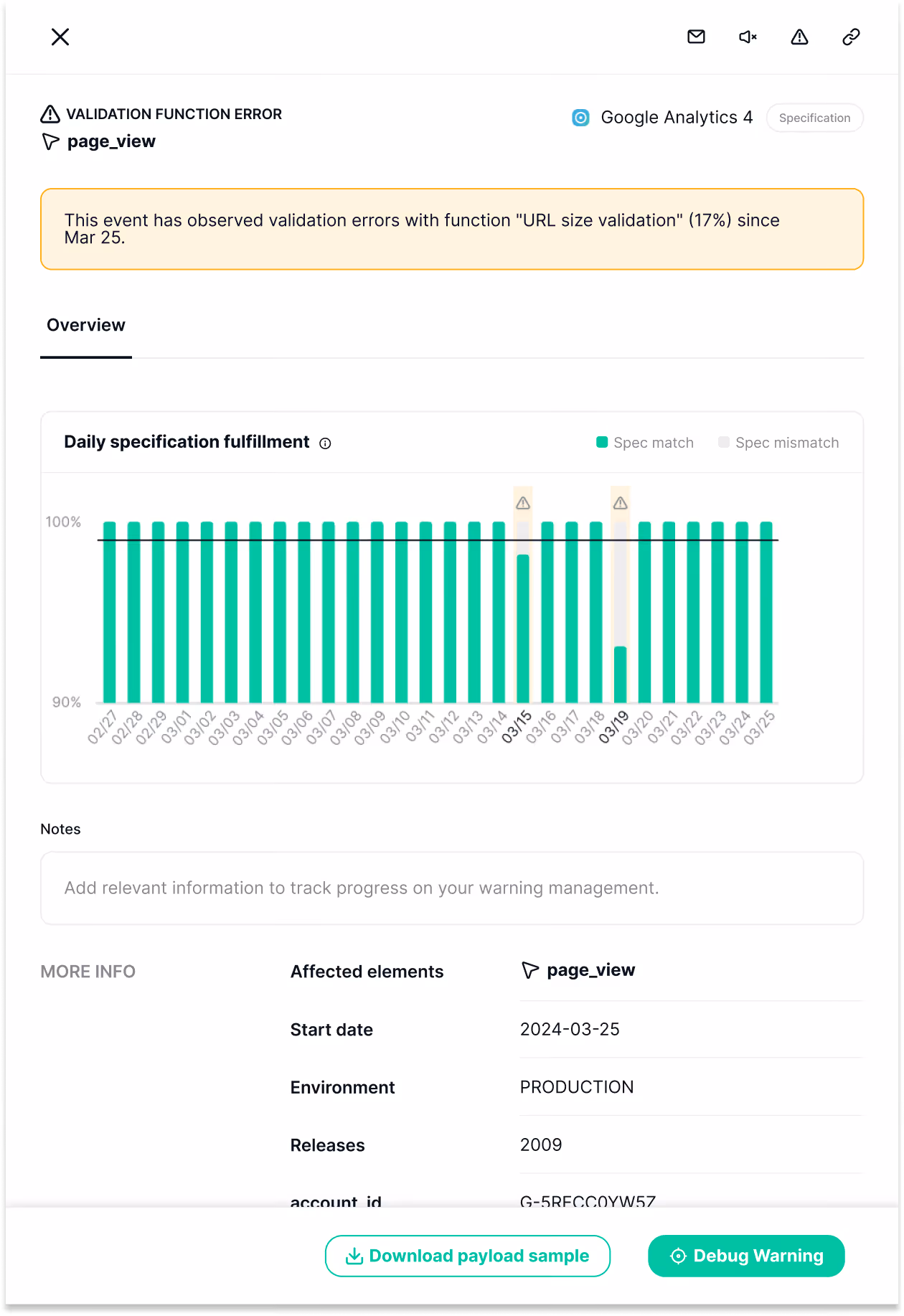Toggle the Spec match legend item

point(645,443)
